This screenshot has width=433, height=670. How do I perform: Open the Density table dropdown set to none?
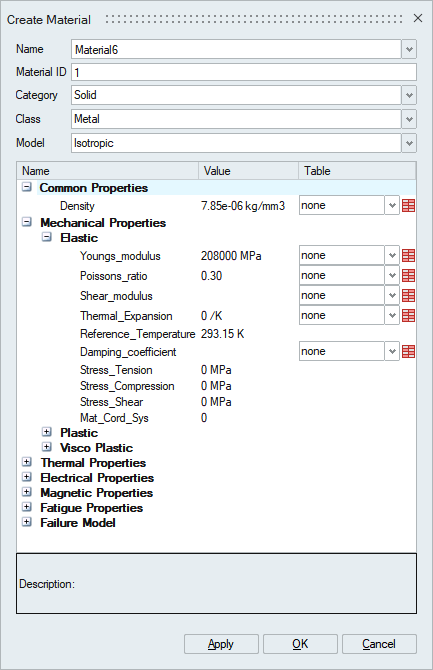[349, 206]
